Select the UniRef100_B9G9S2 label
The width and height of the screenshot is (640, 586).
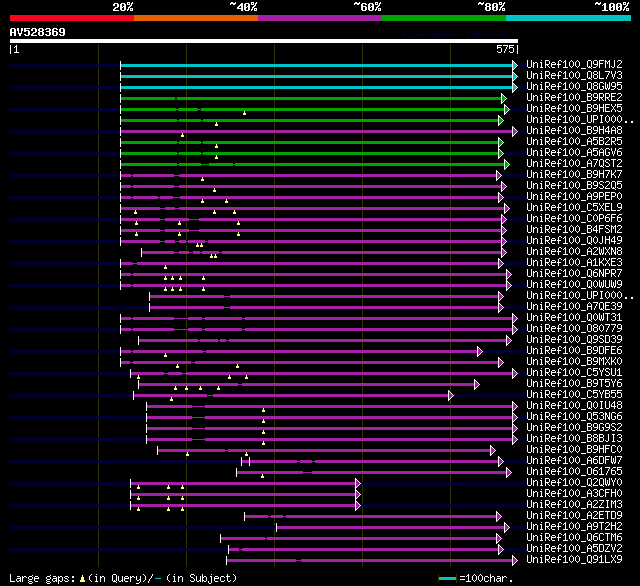[574, 427]
